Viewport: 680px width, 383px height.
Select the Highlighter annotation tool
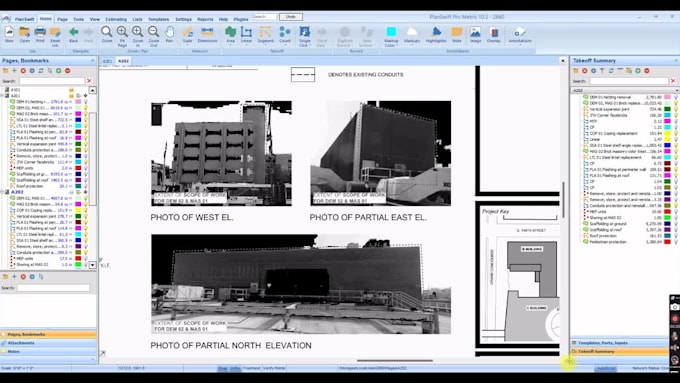436,34
